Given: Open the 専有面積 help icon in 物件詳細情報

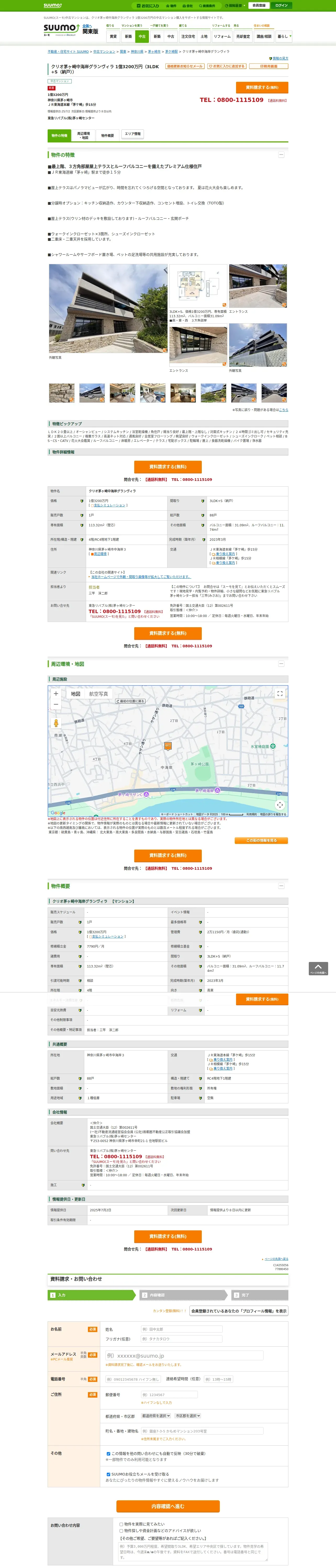Looking at the screenshot, I should coord(82,525).
